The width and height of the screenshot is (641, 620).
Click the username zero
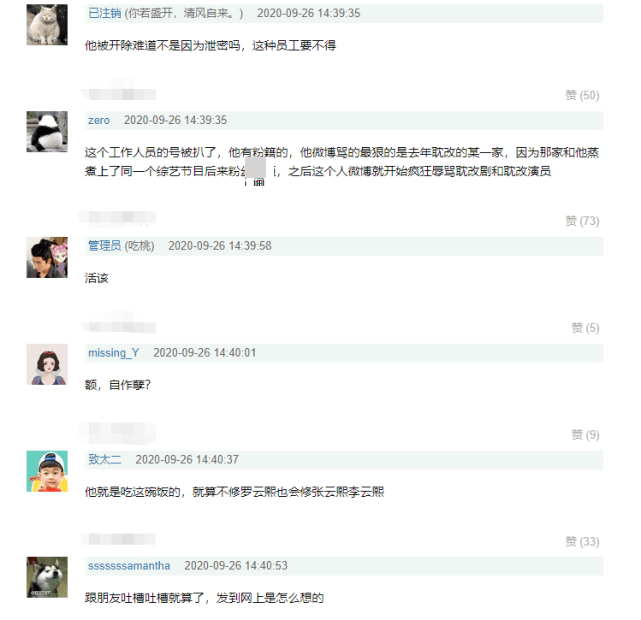99,120
